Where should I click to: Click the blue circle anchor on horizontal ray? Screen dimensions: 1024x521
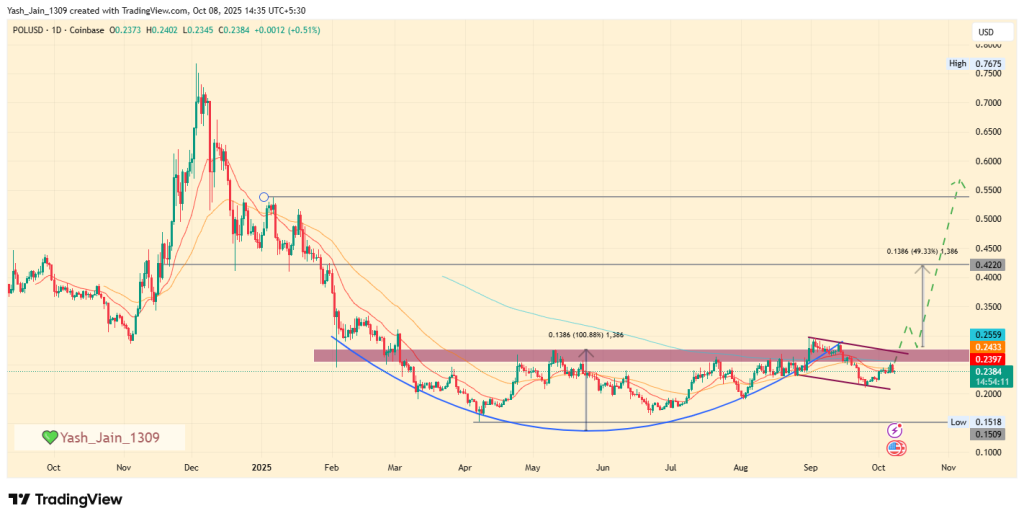[264, 197]
